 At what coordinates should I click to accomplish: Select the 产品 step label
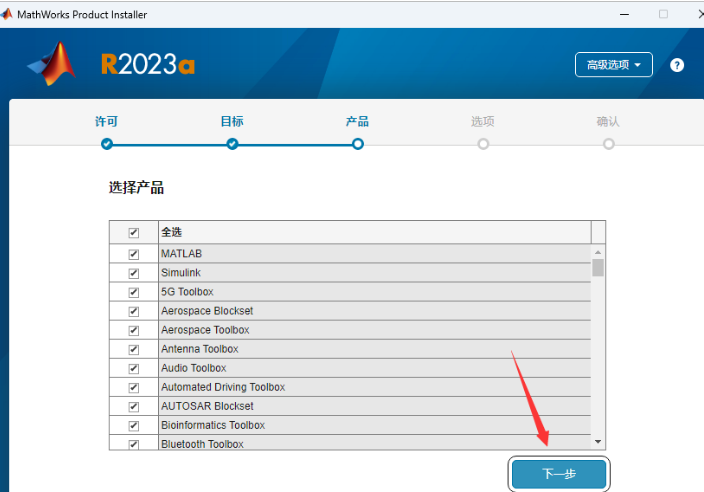pos(357,121)
